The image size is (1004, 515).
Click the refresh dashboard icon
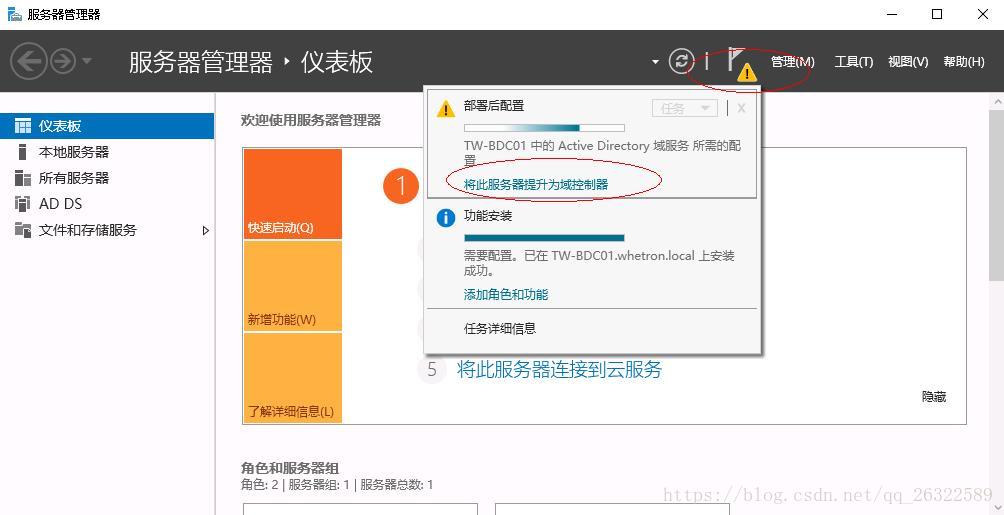tap(681, 61)
